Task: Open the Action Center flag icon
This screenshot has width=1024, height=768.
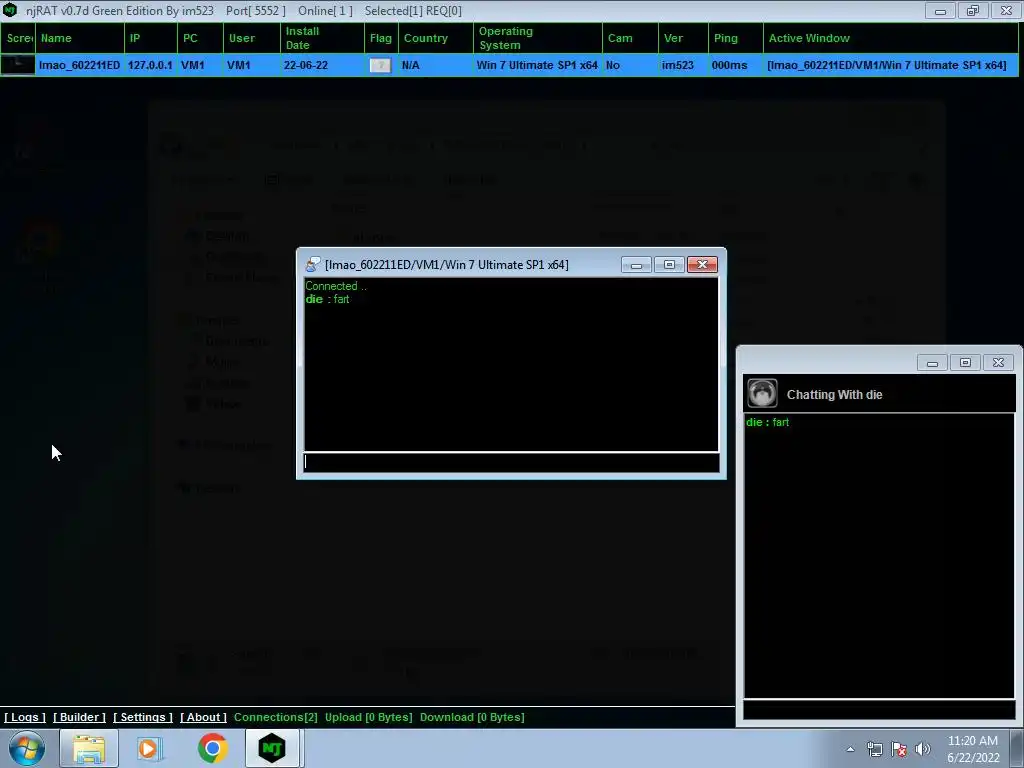Action: (x=899, y=749)
